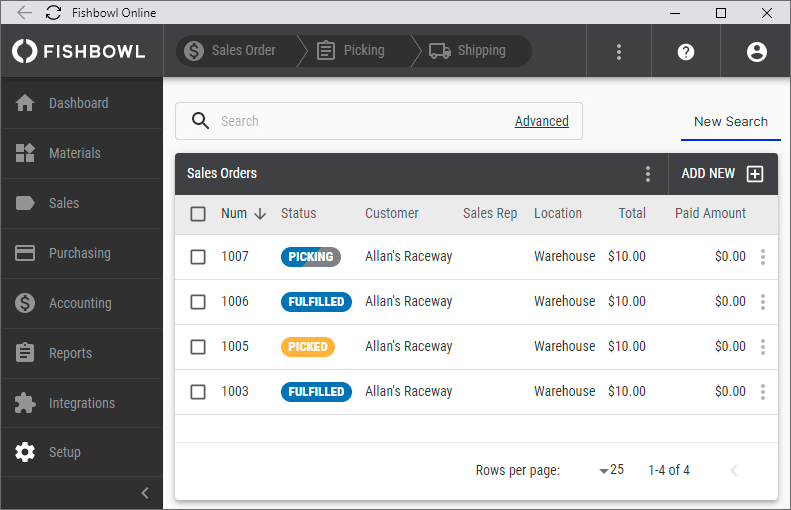Click the magnifying glass search icon
Viewport: 791px width, 510px height.
tap(200, 121)
